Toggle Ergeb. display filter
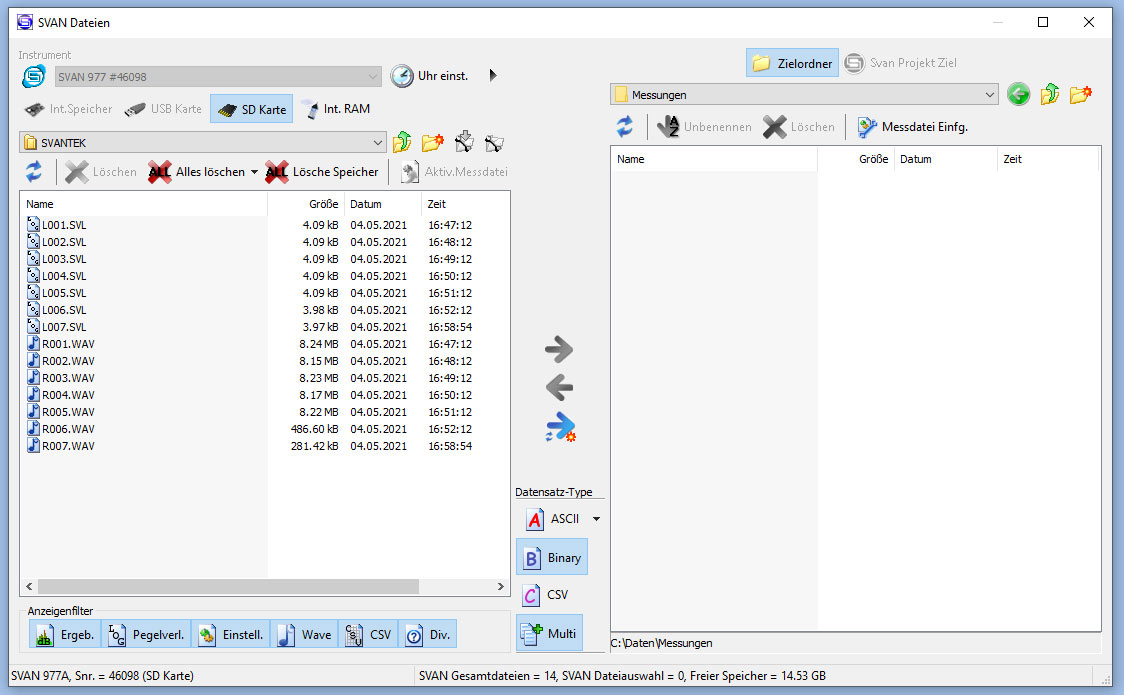The width and height of the screenshot is (1124, 695). 65,635
